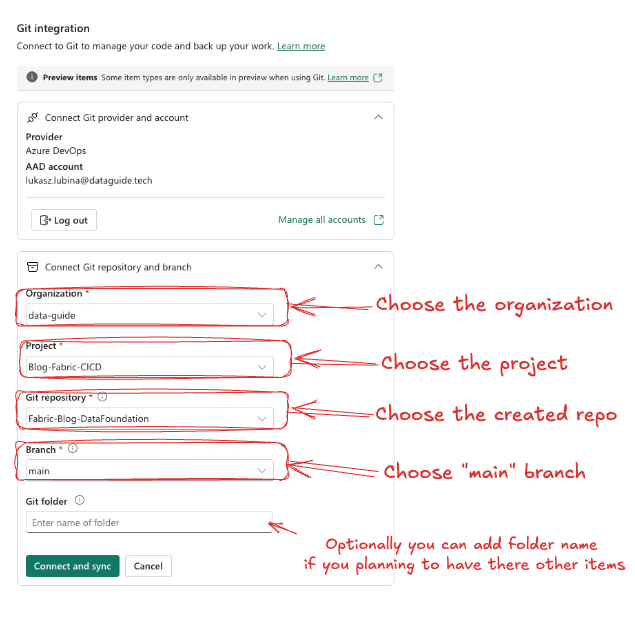Click external link icon beside Manage all accounts
The height and width of the screenshot is (618, 635).
378,220
